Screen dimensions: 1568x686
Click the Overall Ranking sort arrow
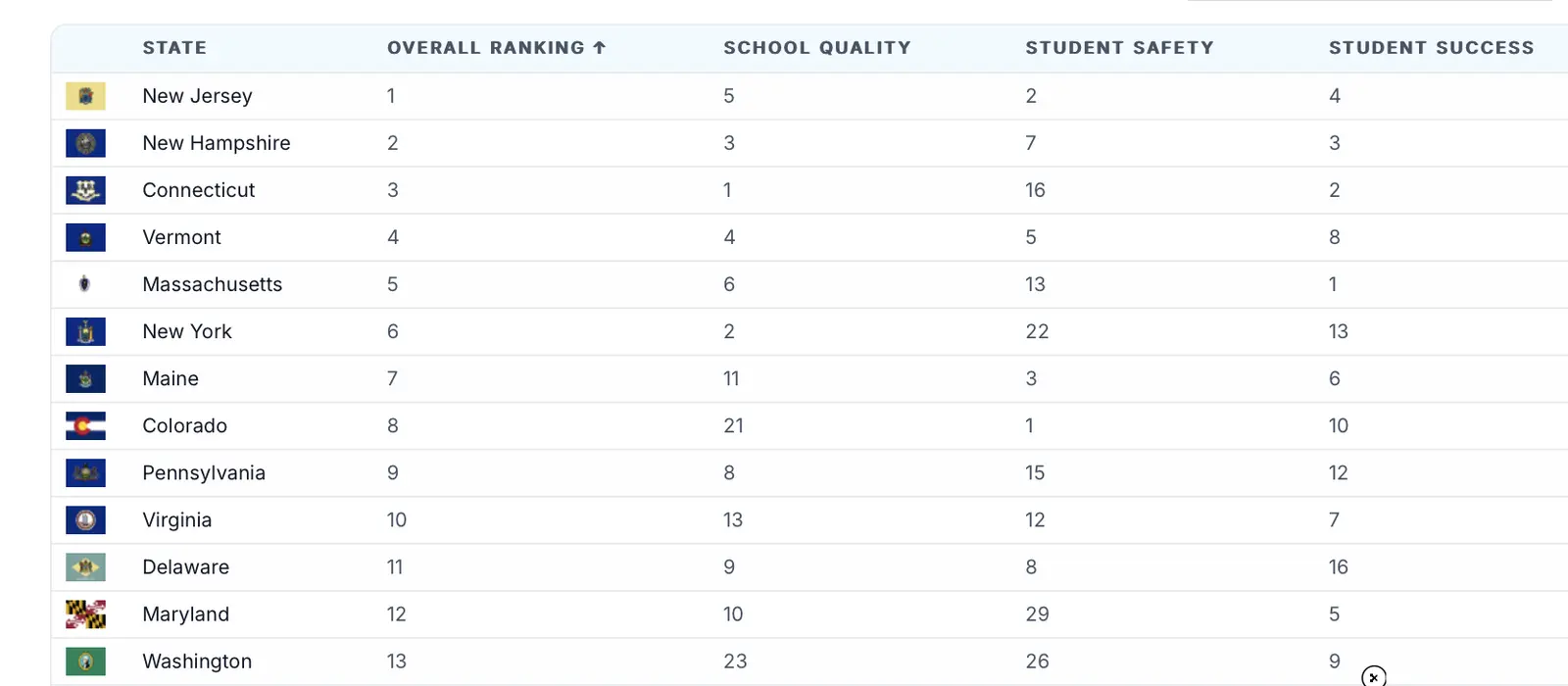pos(600,47)
